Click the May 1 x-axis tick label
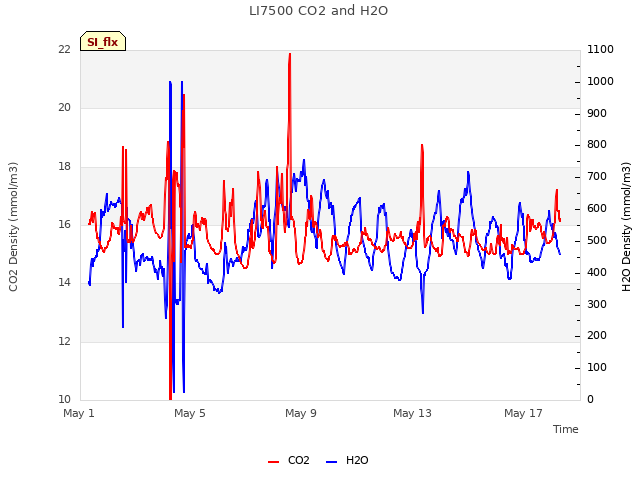 (79, 413)
